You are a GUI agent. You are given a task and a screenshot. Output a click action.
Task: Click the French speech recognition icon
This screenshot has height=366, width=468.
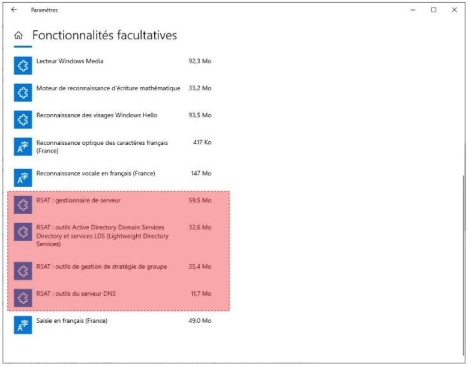(x=23, y=177)
